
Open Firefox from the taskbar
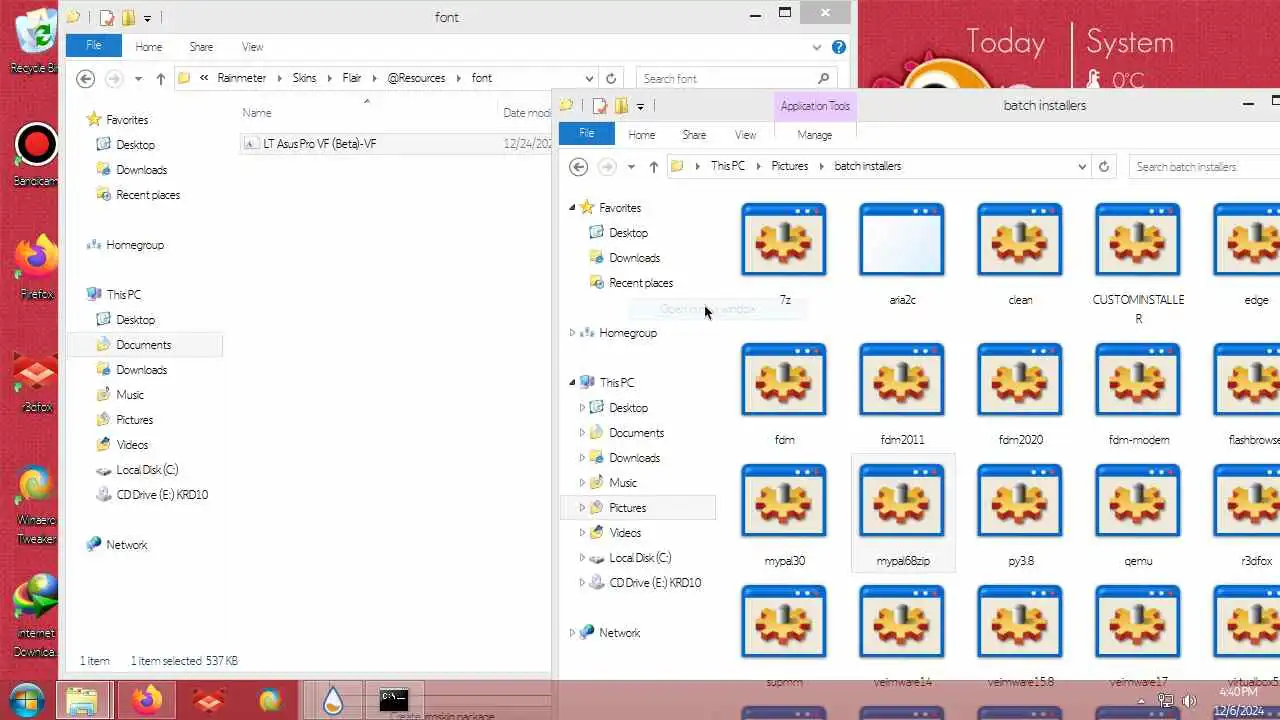[146, 701]
